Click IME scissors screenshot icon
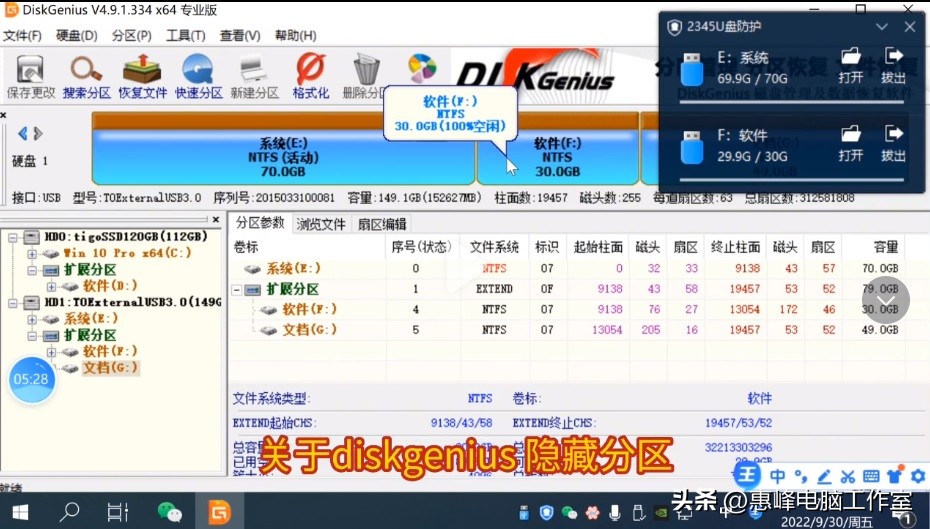The width and height of the screenshot is (930, 529). (848, 476)
